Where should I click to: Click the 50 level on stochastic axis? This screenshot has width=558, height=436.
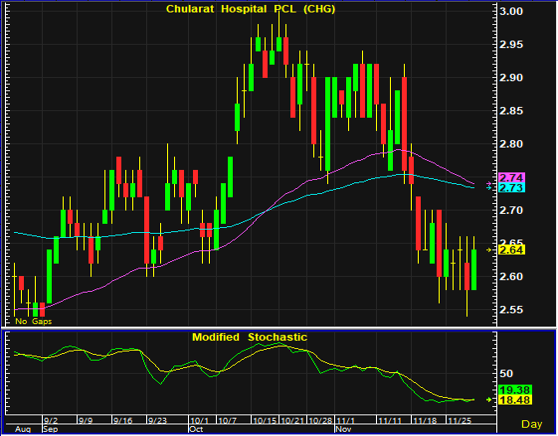(x=506, y=374)
